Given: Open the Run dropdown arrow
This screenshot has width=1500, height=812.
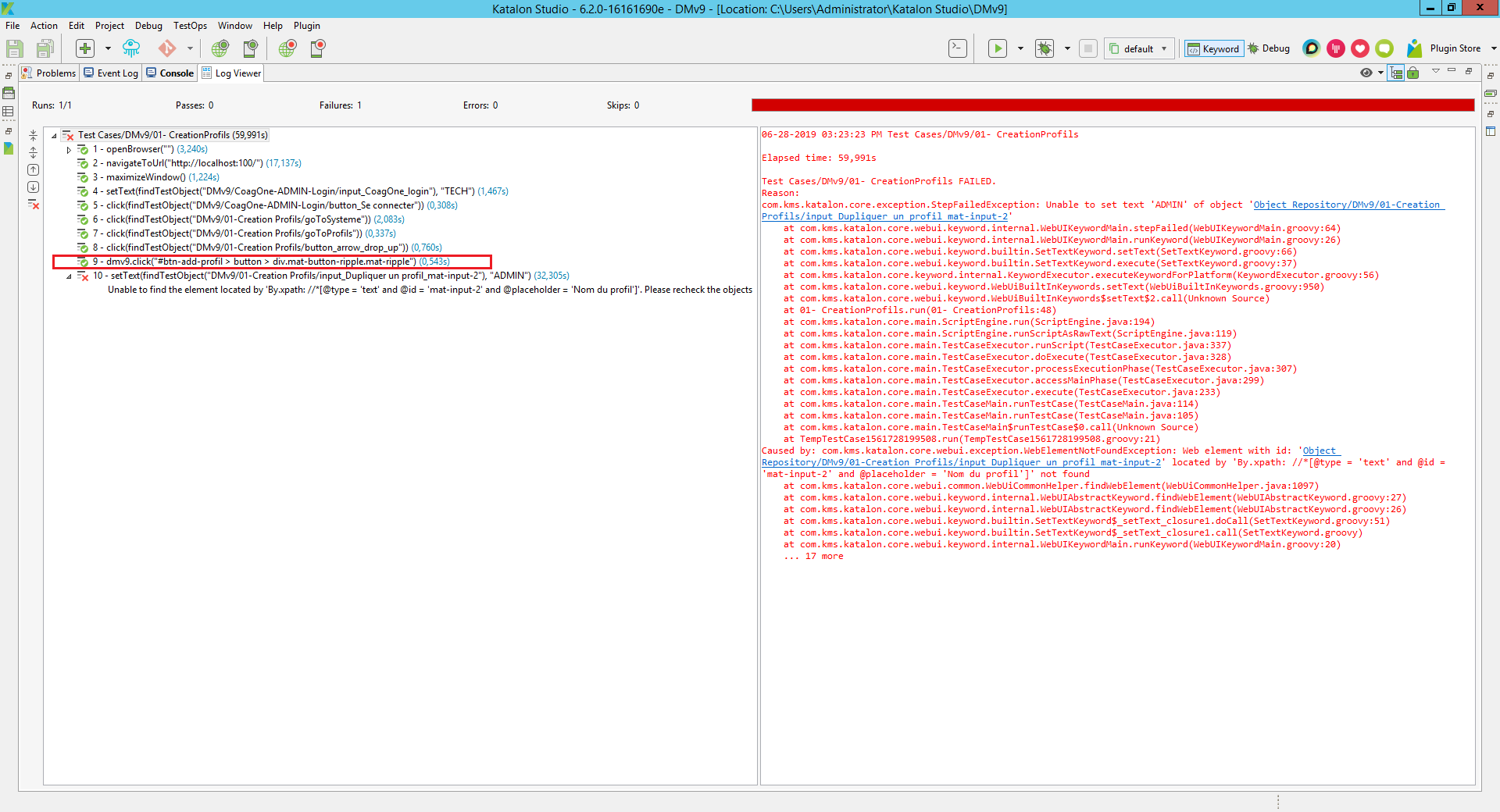Looking at the screenshot, I should click(x=1020, y=48).
